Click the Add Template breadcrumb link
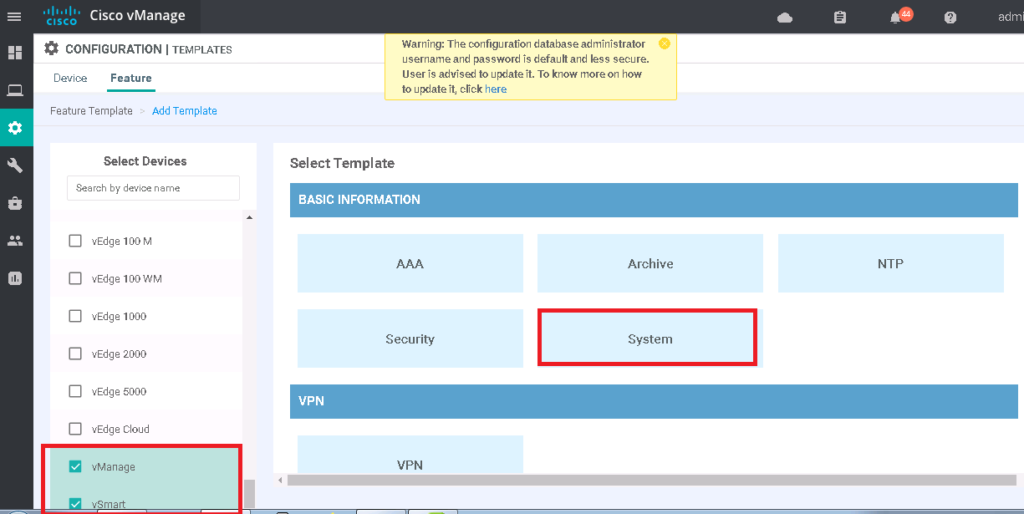 click(184, 111)
